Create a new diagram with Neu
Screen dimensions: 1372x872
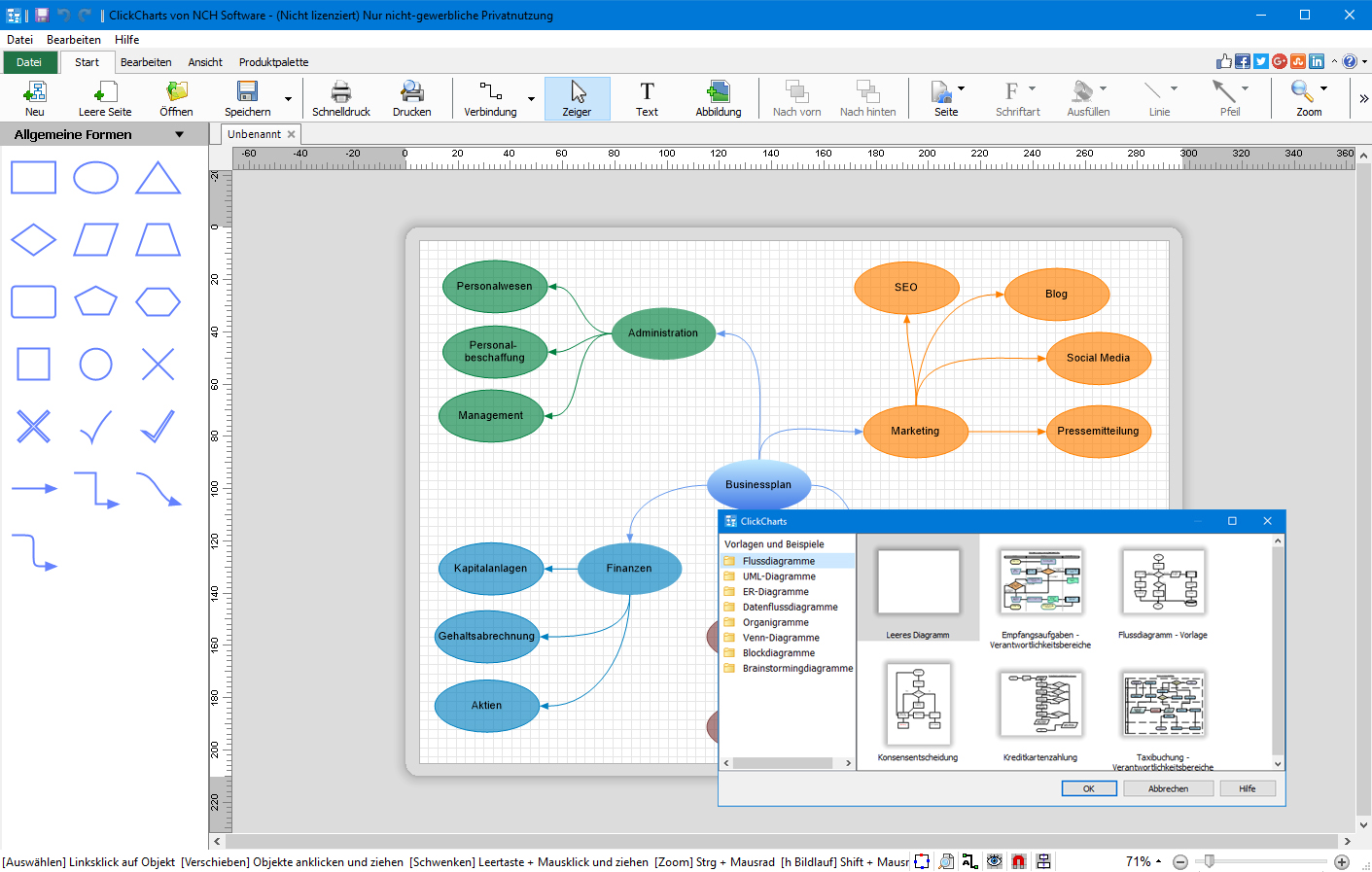click(35, 99)
